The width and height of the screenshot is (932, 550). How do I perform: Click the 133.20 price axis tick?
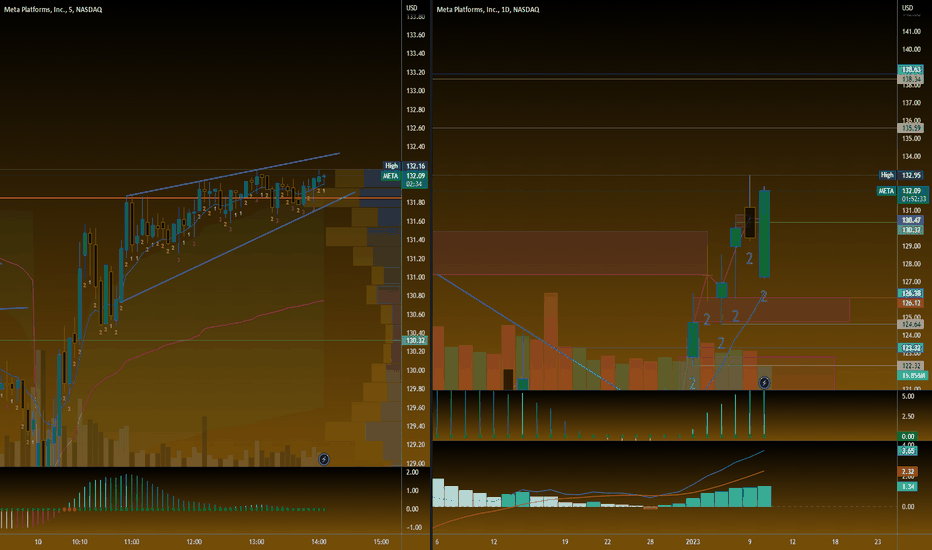pos(415,73)
